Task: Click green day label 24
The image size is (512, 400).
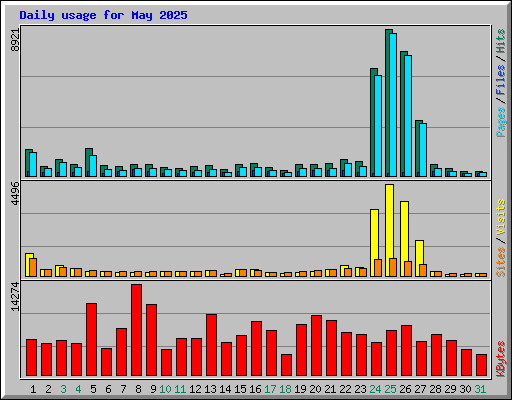Action: tap(375, 389)
